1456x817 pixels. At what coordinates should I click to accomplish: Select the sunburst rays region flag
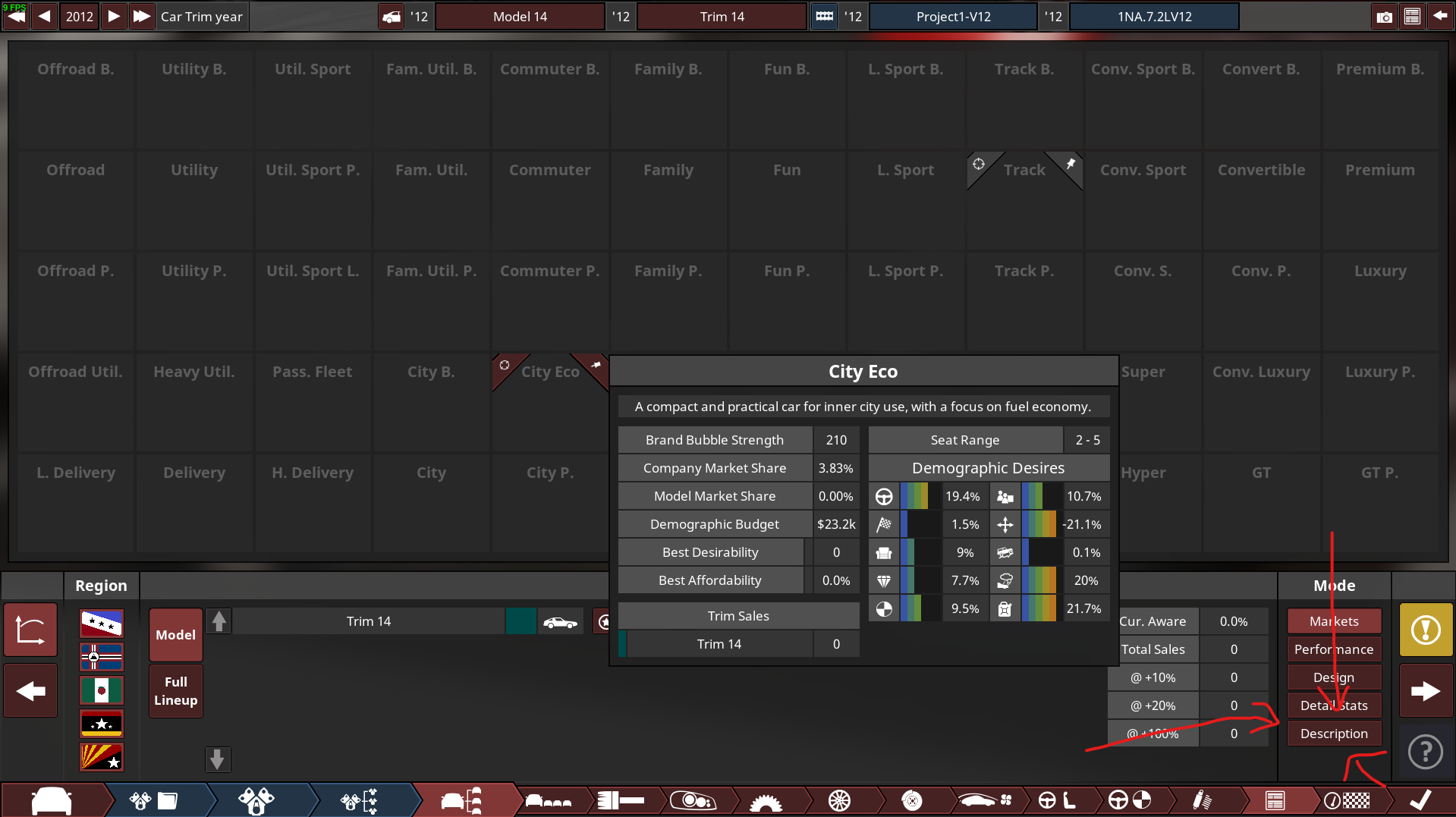(x=102, y=757)
